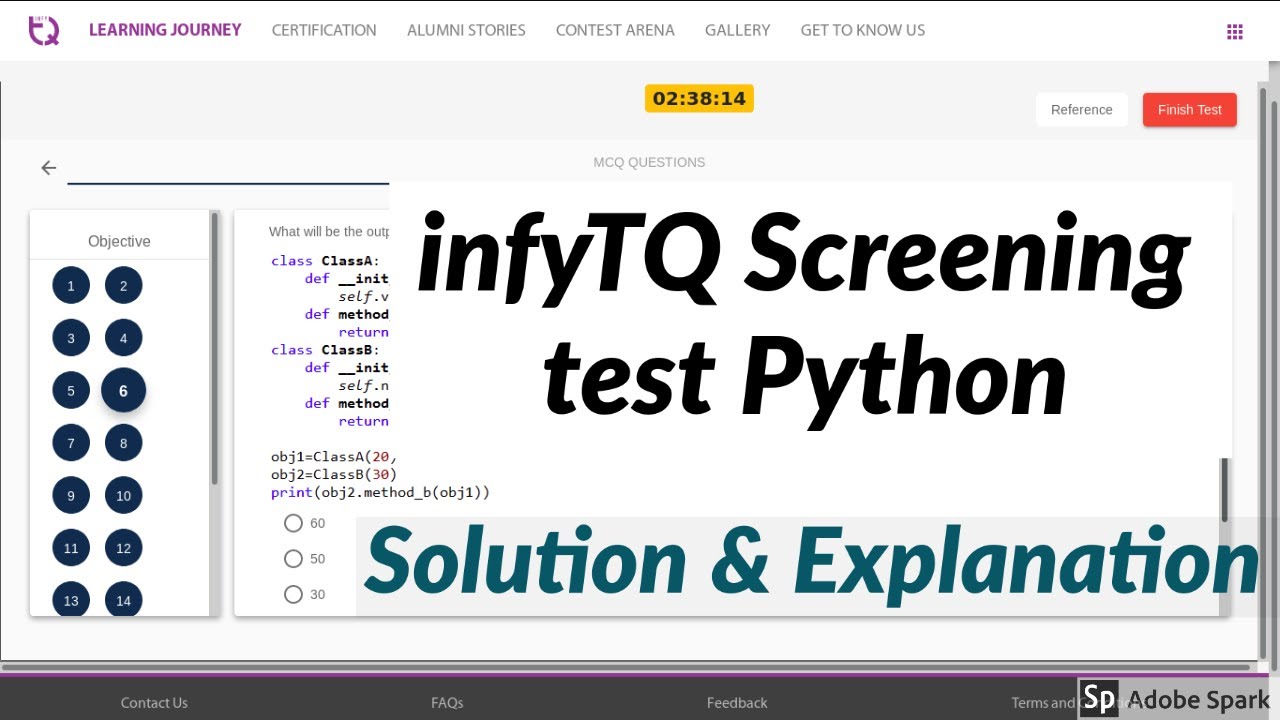Click the print(obj2.method_b(obj1)) code line

point(380,492)
